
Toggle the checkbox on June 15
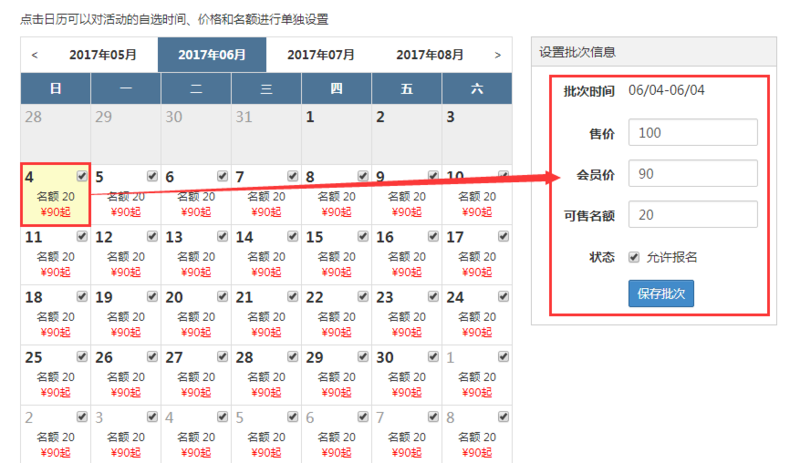pos(363,236)
